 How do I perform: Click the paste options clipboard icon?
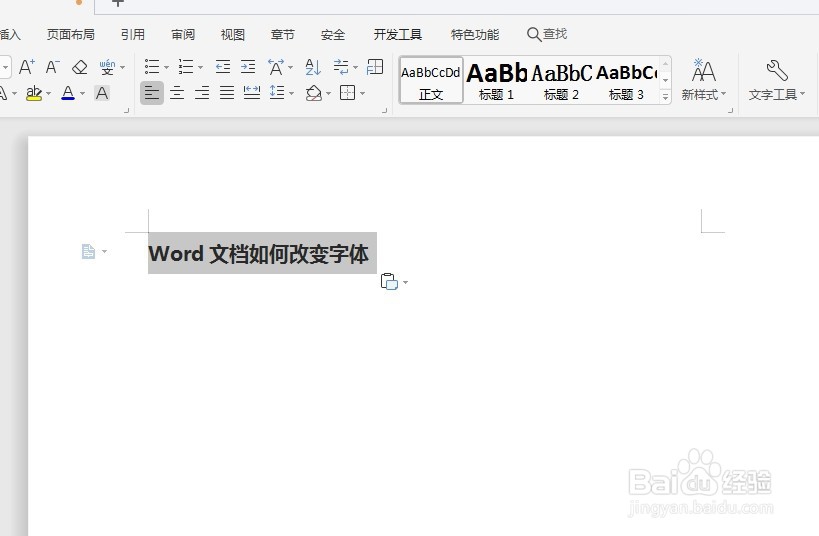tap(389, 282)
